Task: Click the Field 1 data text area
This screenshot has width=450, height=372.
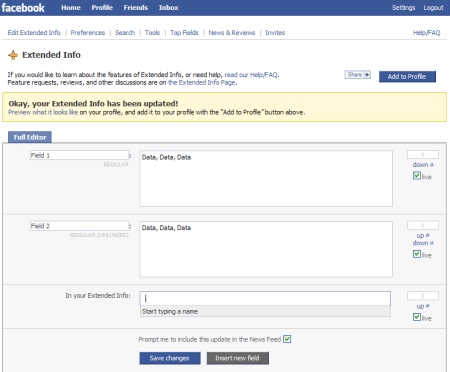Action: point(266,179)
